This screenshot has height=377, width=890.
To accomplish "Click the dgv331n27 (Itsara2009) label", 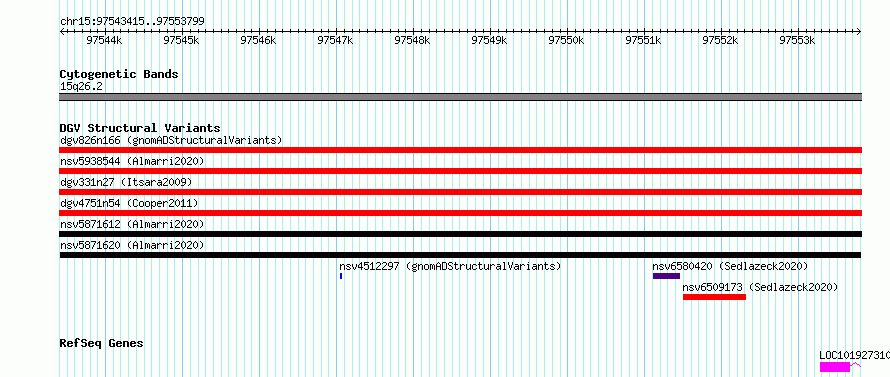I will (126, 182).
